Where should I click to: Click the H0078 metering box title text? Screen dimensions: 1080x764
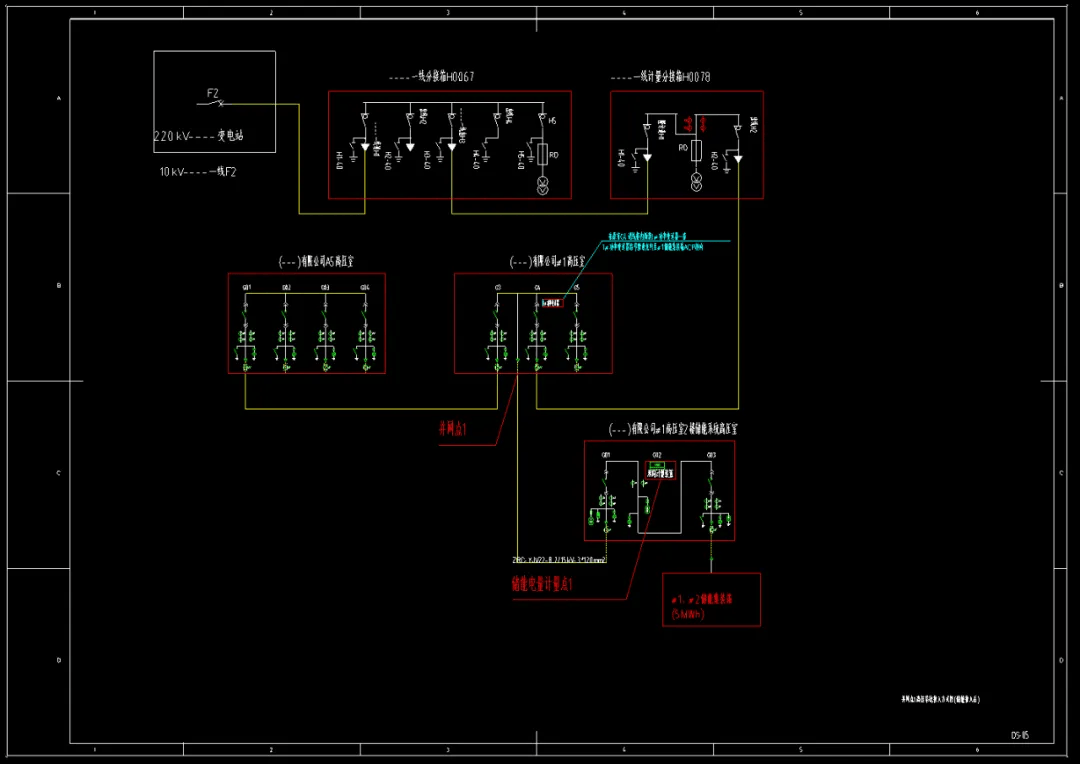661,77
